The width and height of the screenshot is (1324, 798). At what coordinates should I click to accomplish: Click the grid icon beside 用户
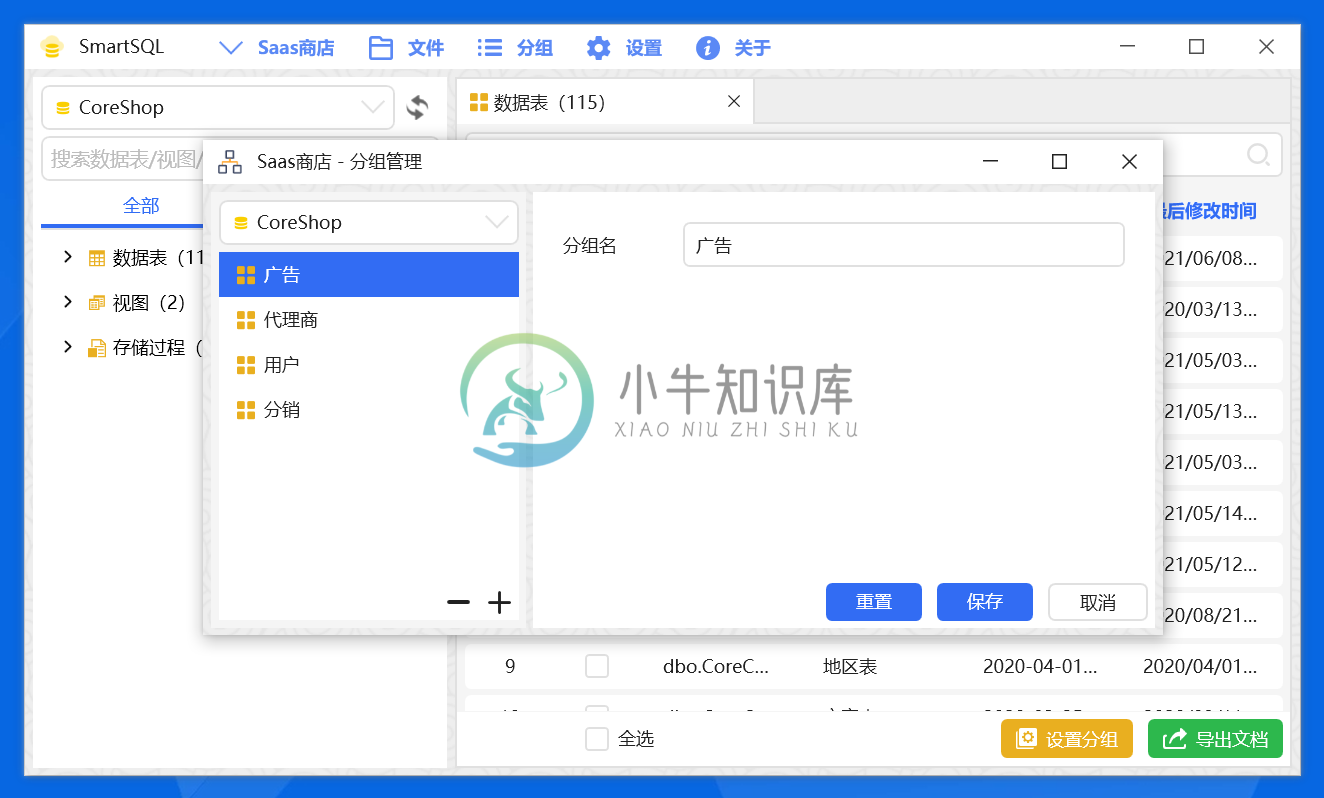[x=246, y=365]
